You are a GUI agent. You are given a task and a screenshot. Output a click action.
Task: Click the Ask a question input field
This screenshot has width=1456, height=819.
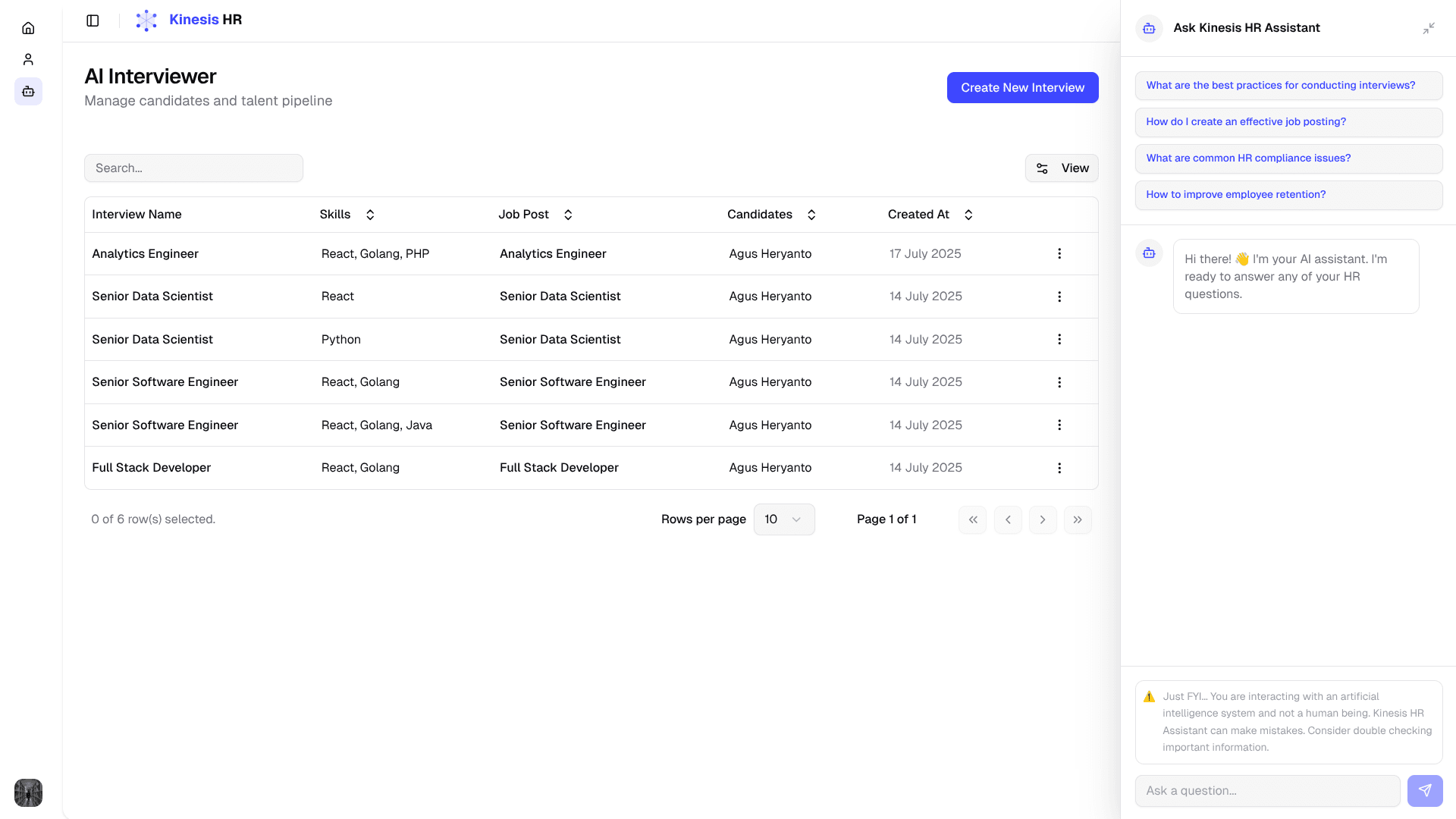pos(1267,790)
